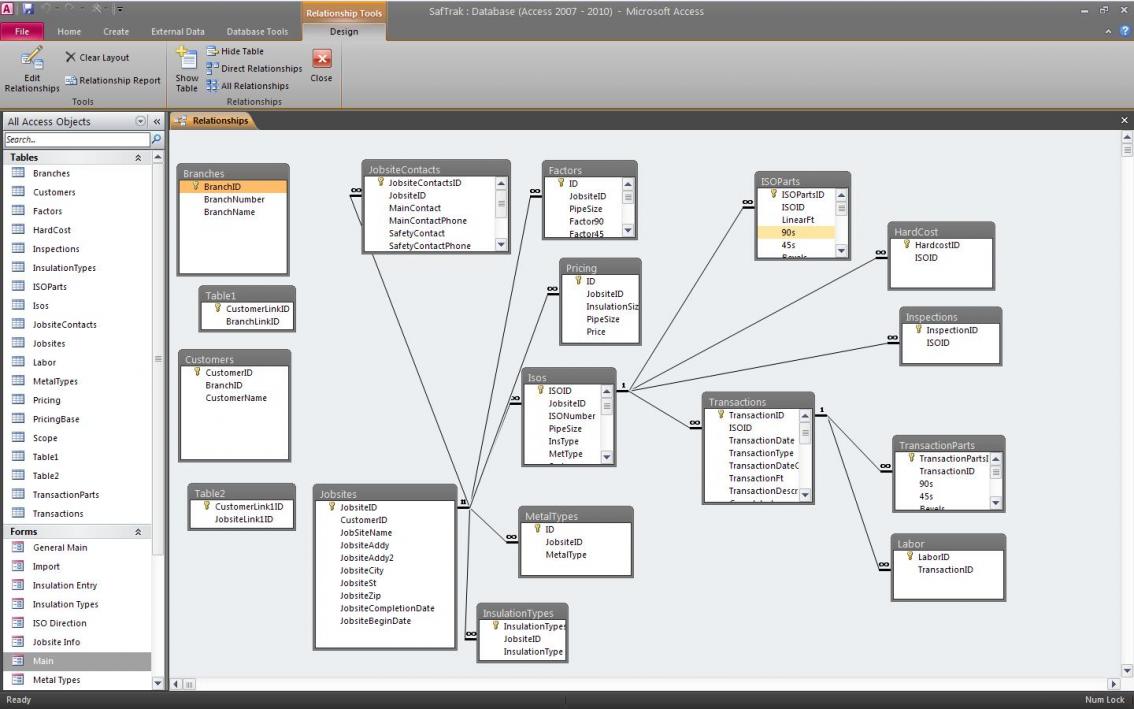Select the Design tab under Relationship Tools

tap(344, 31)
